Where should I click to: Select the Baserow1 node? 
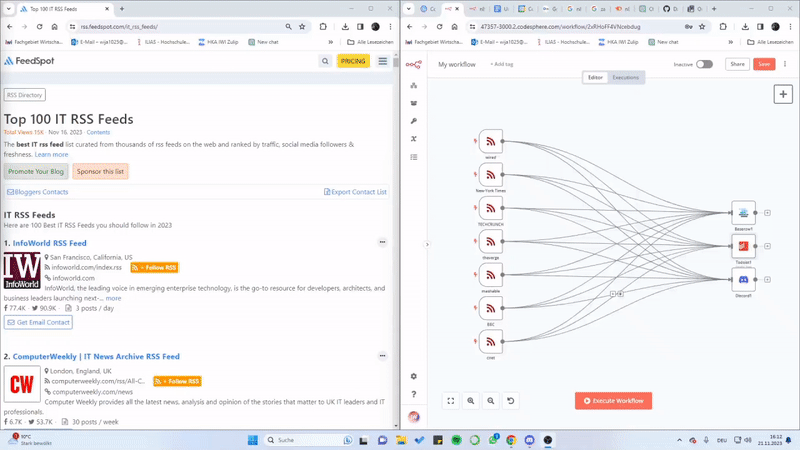pos(743,213)
